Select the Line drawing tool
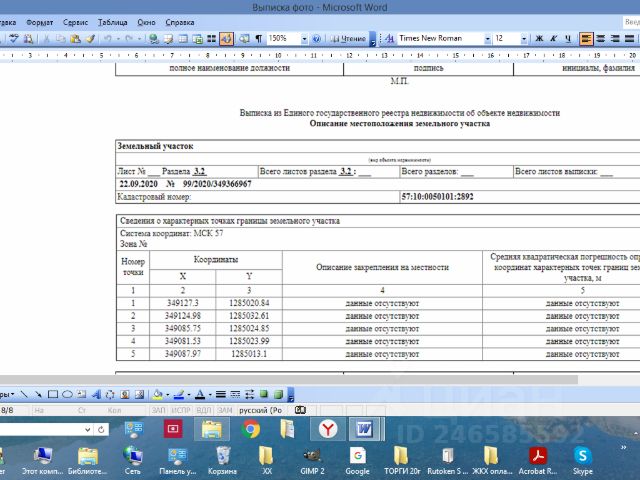 [x=24, y=394]
